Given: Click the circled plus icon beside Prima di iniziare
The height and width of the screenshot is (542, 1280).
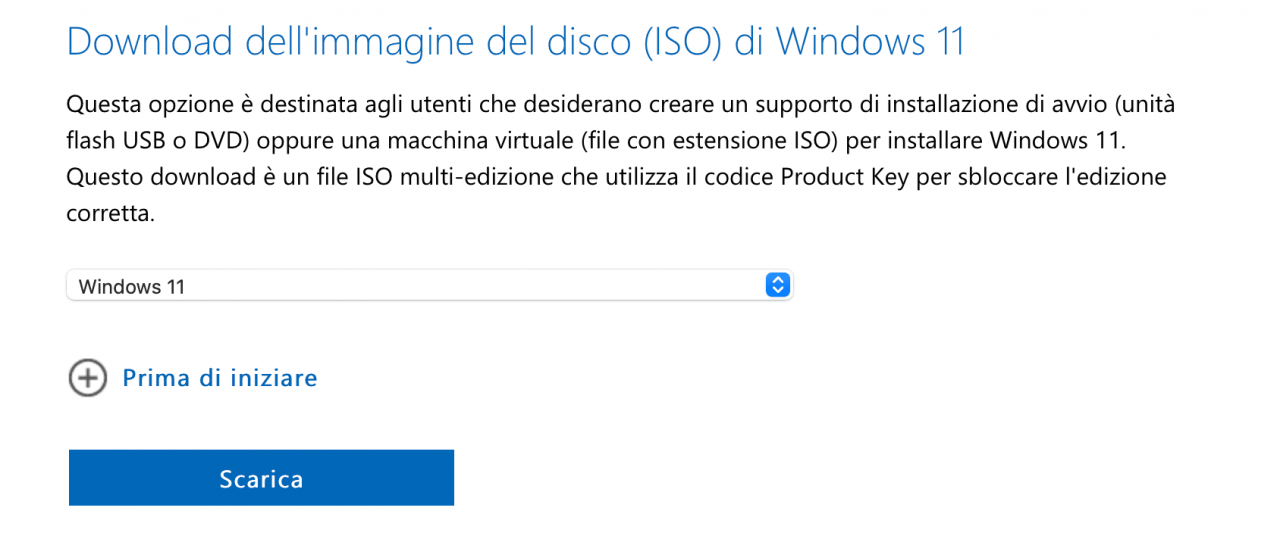Looking at the screenshot, I should pyautogui.click(x=87, y=378).
